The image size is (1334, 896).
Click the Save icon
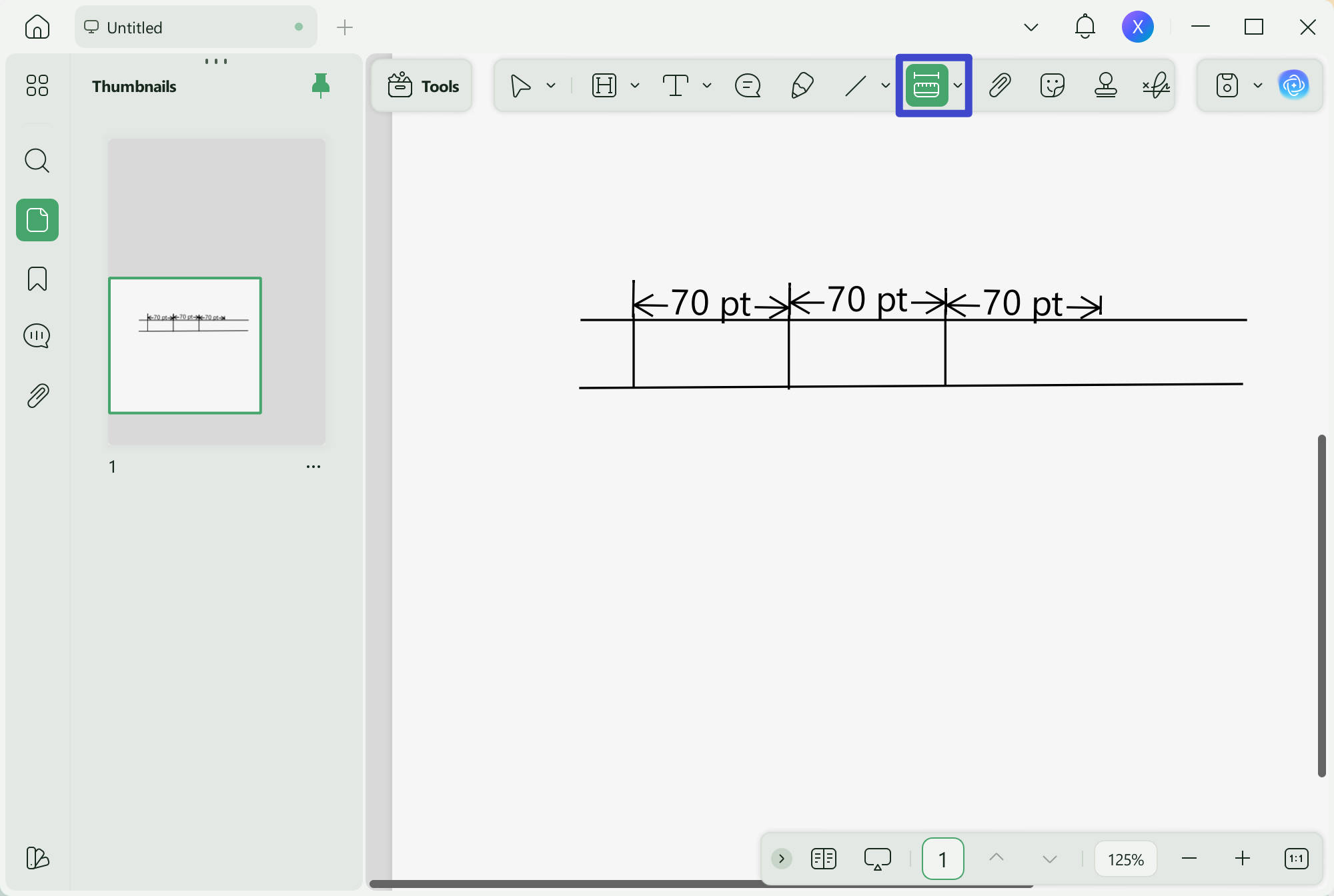point(1227,85)
